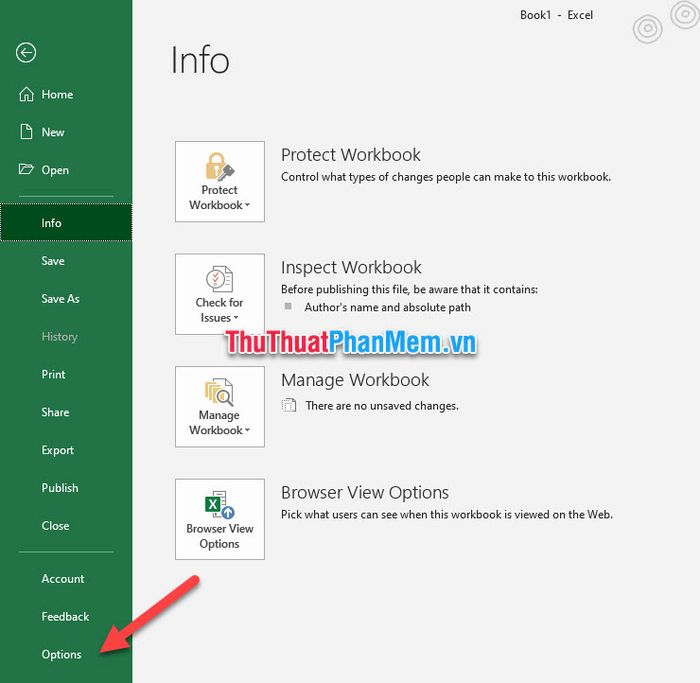Click the "Book1 - Excel" title text

[556, 15]
